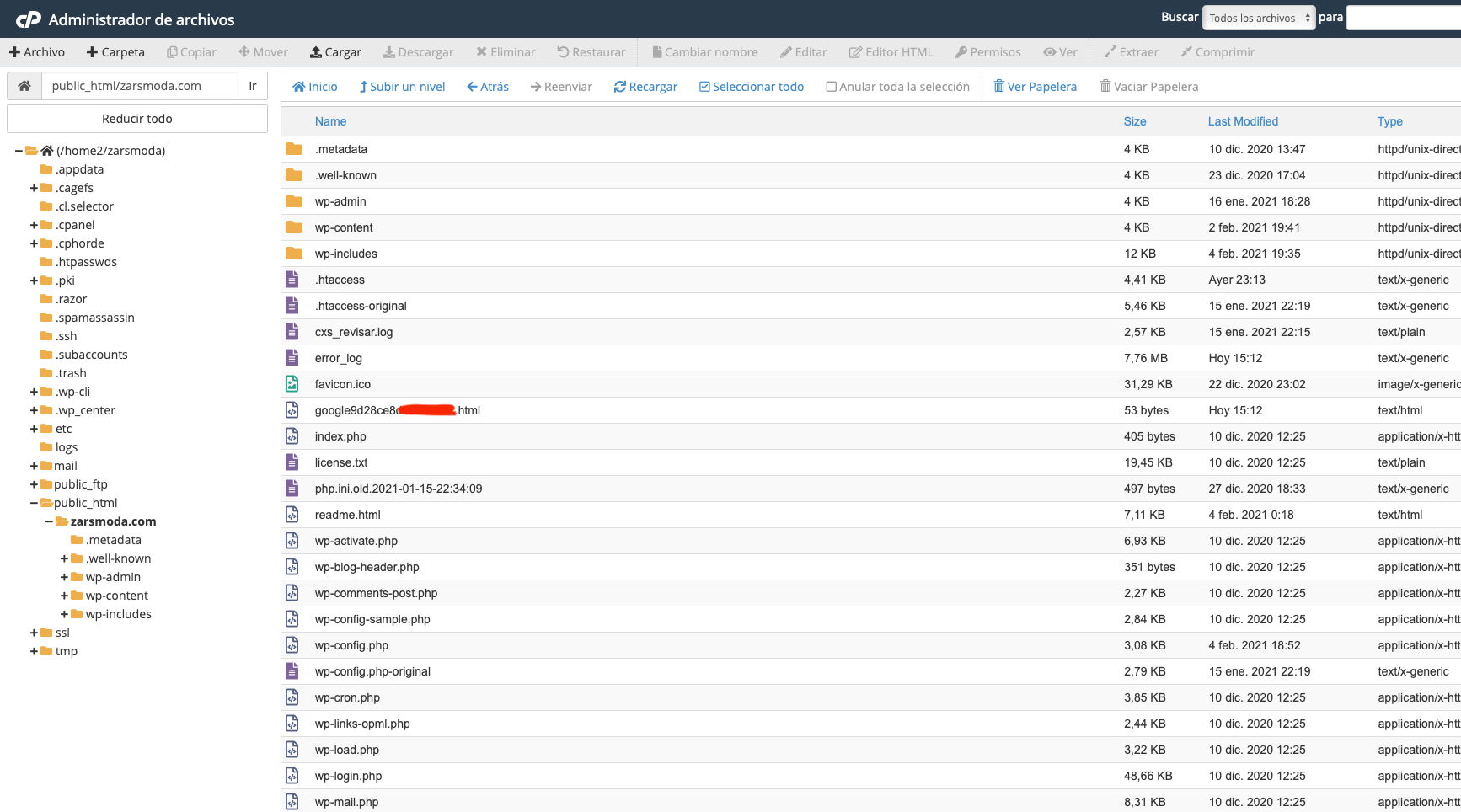Open the Todos los archivos search dropdown
Image resolution: width=1461 pixels, height=812 pixels.
pyautogui.click(x=1259, y=18)
